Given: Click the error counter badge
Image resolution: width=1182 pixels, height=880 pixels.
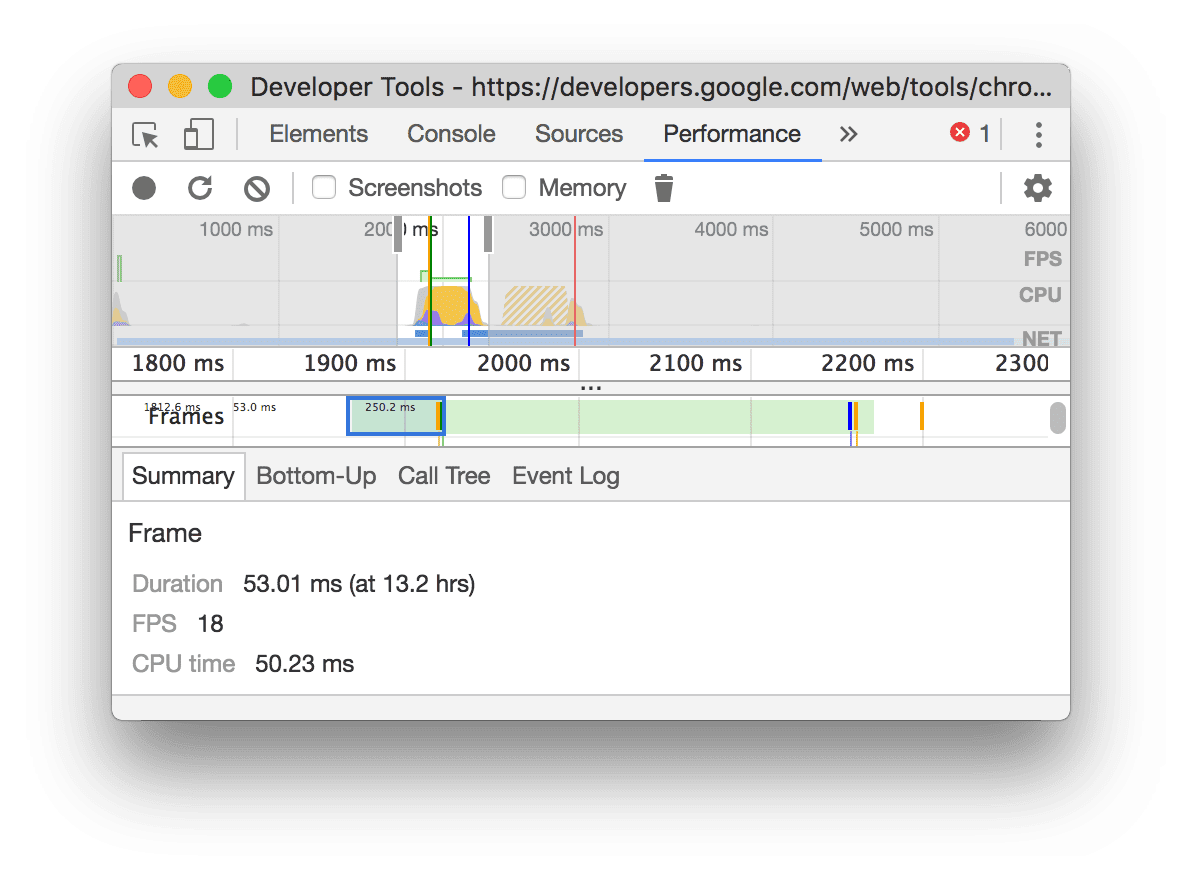Looking at the screenshot, I should point(968,134).
